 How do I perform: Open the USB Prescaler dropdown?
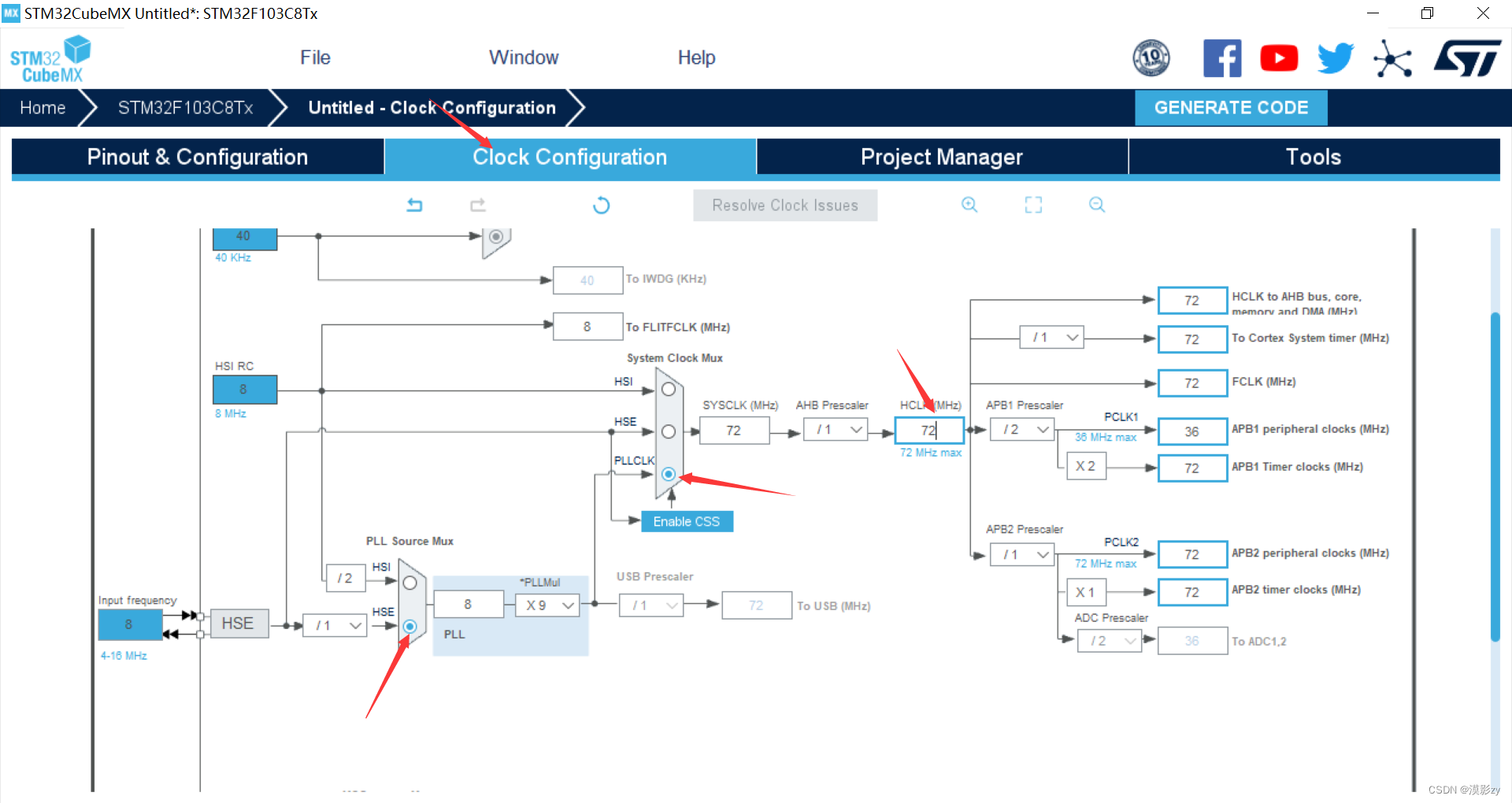click(x=651, y=605)
